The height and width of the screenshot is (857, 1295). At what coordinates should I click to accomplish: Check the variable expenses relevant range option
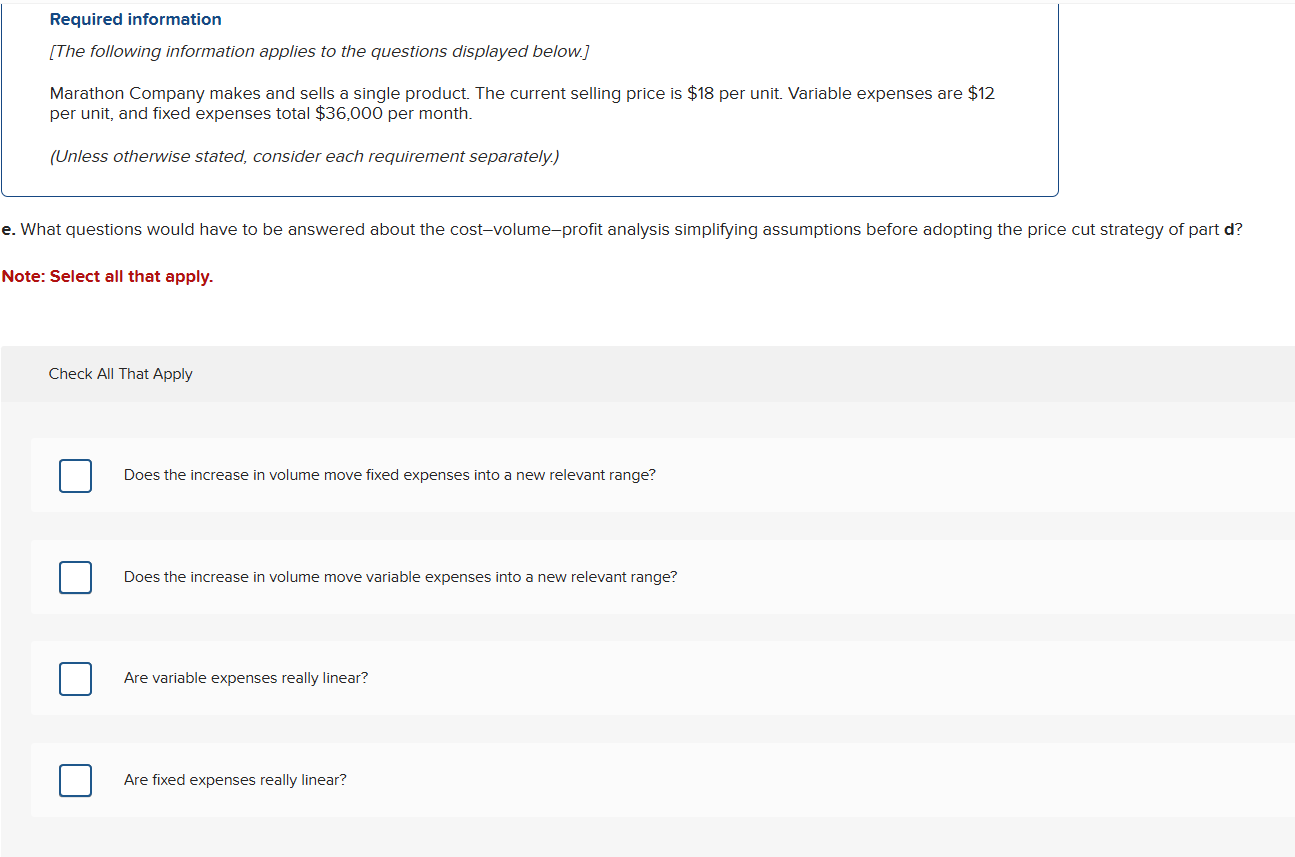click(75, 577)
